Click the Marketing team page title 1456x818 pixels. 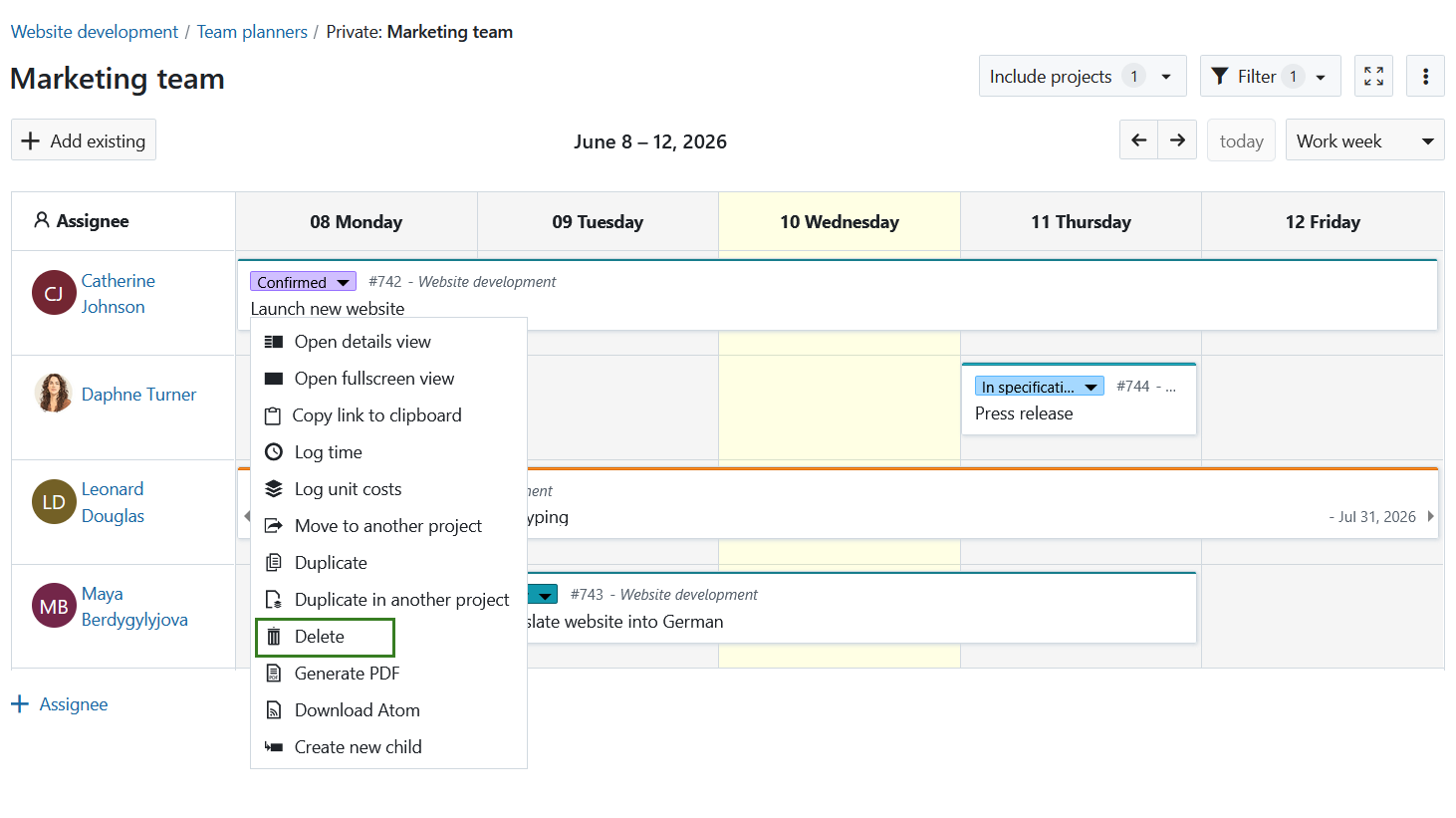click(x=118, y=79)
